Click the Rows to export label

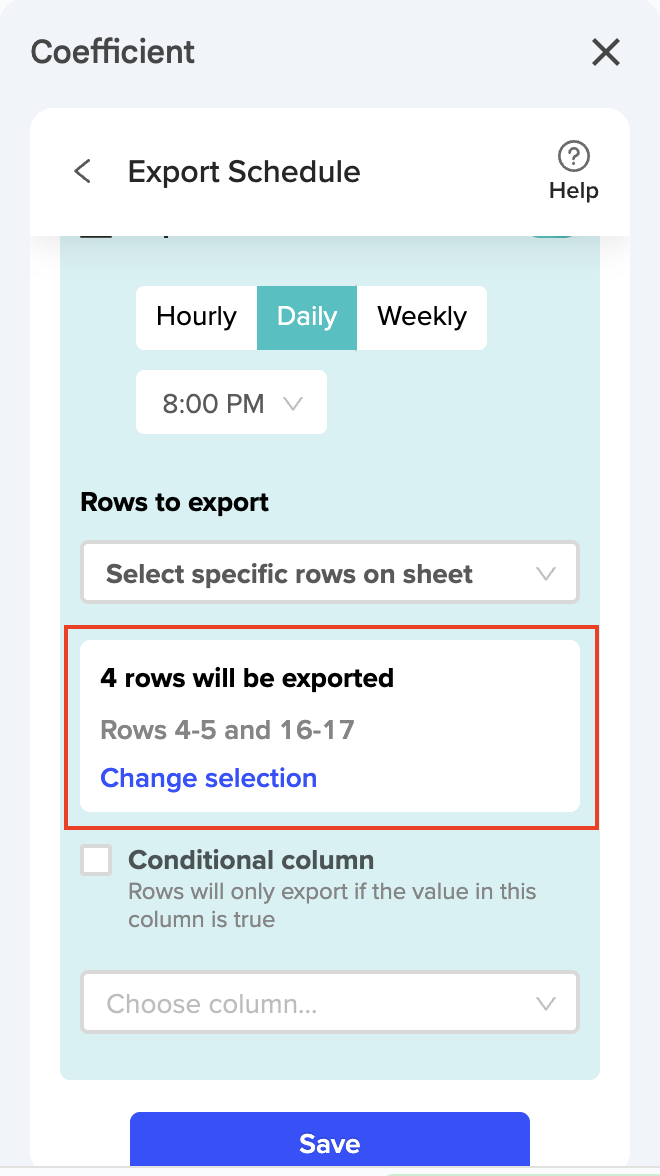[174, 502]
